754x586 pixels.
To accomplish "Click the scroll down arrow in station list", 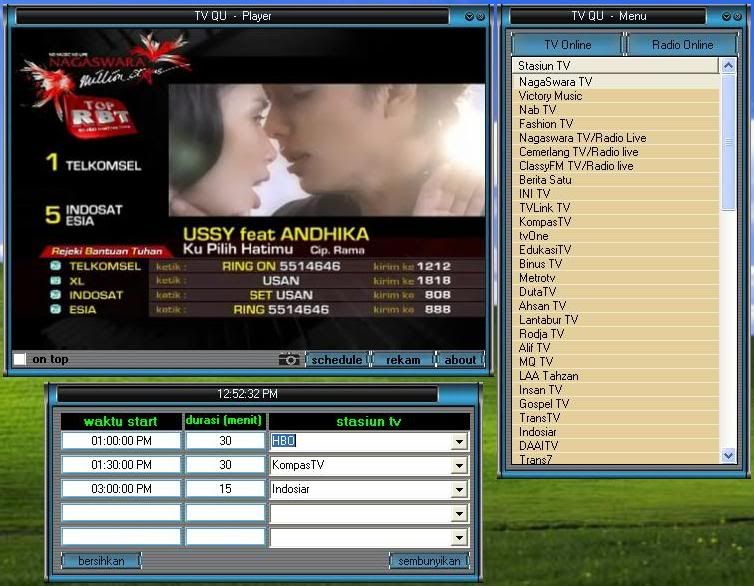I will point(728,455).
